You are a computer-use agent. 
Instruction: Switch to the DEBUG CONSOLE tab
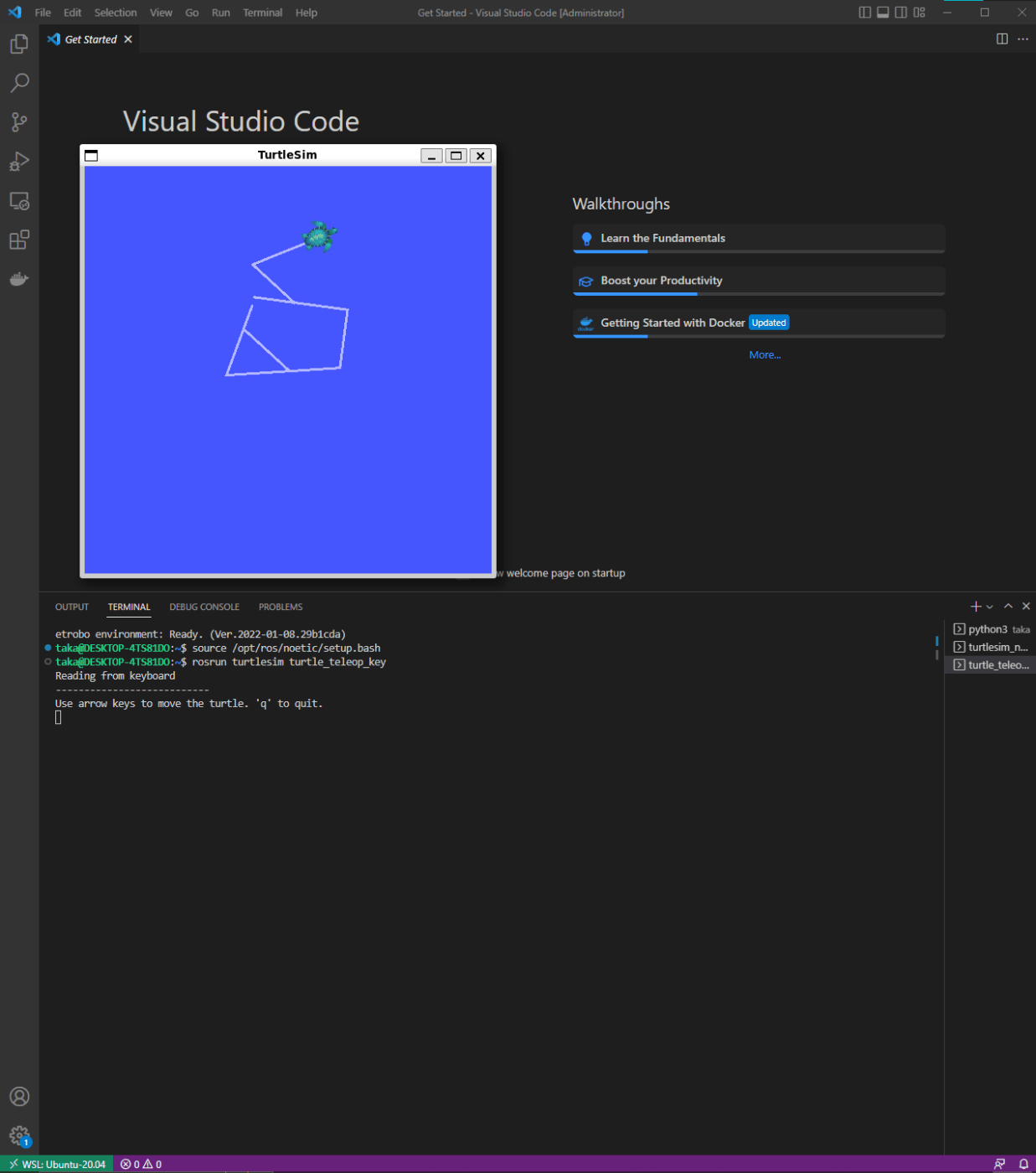coord(204,607)
